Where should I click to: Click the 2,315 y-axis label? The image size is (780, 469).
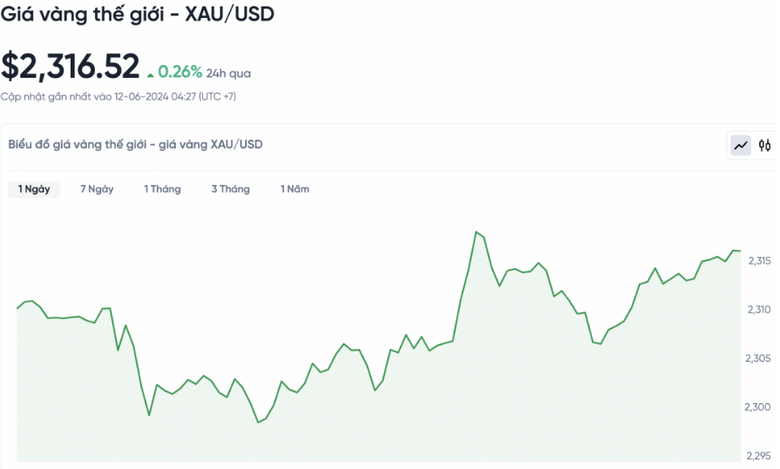pyautogui.click(x=759, y=261)
